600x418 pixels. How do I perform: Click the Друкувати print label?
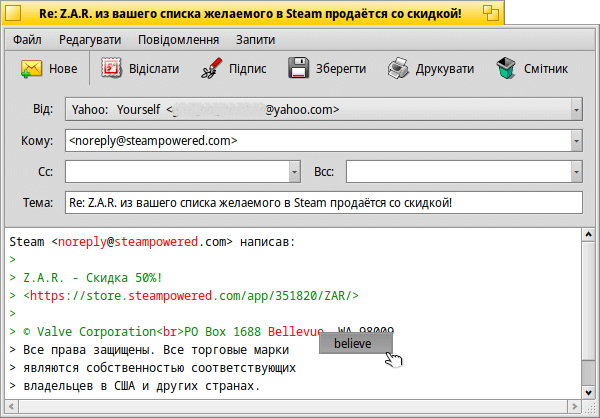tap(445, 69)
